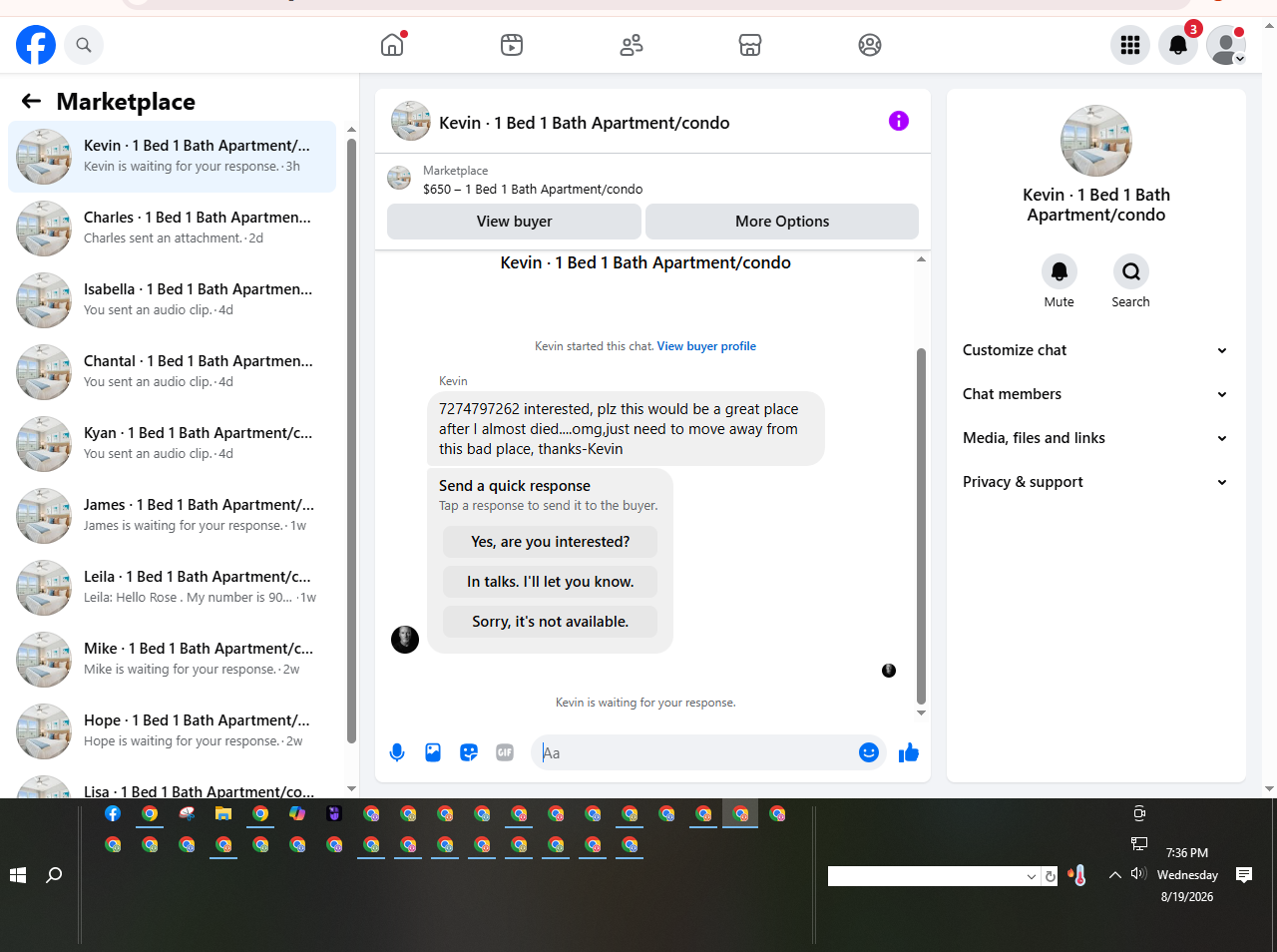Image resolution: width=1277 pixels, height=952 pixels.
Task: Click the listing thumbnail beside the $650 price
Action: point(399,179)
